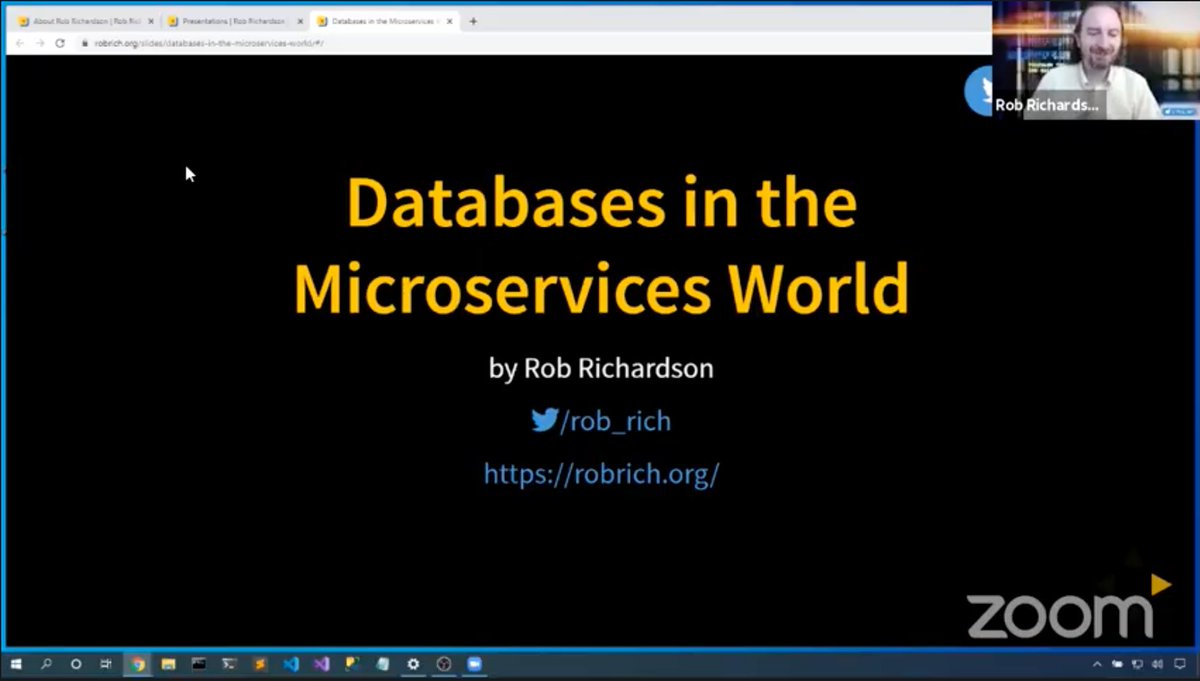Image resolution: width=1200 pixels, height=681 pixels.
Task: Click the Twitter bird icon on slide
Action: click(x=544, y=420)
